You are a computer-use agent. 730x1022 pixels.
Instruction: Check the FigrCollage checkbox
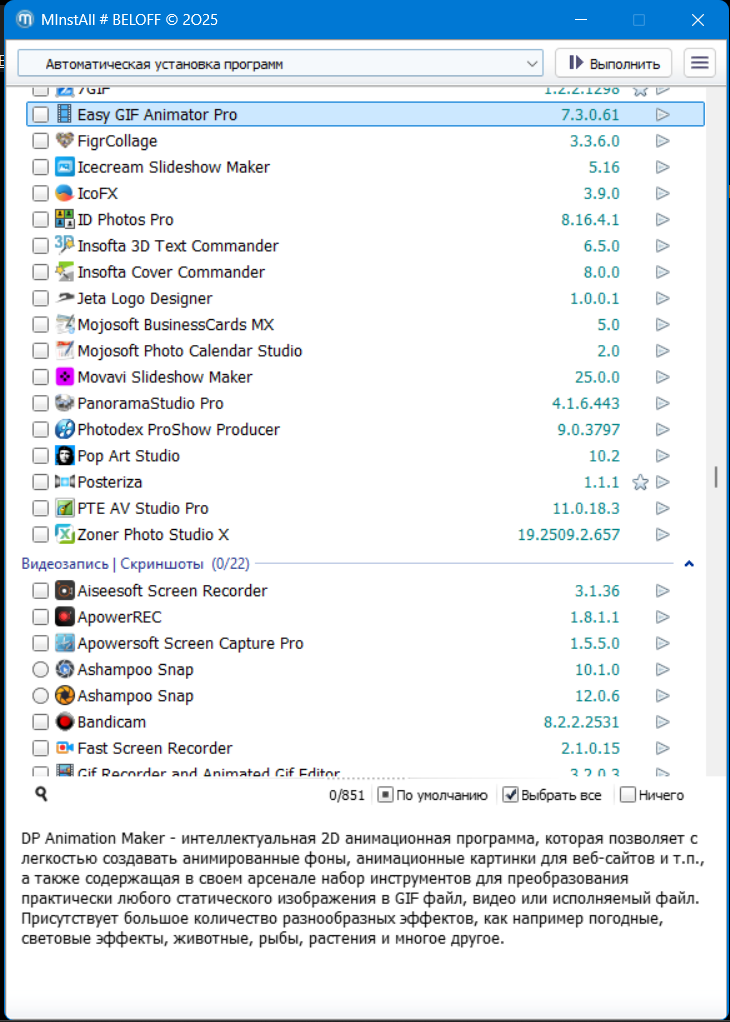[40, 141]
